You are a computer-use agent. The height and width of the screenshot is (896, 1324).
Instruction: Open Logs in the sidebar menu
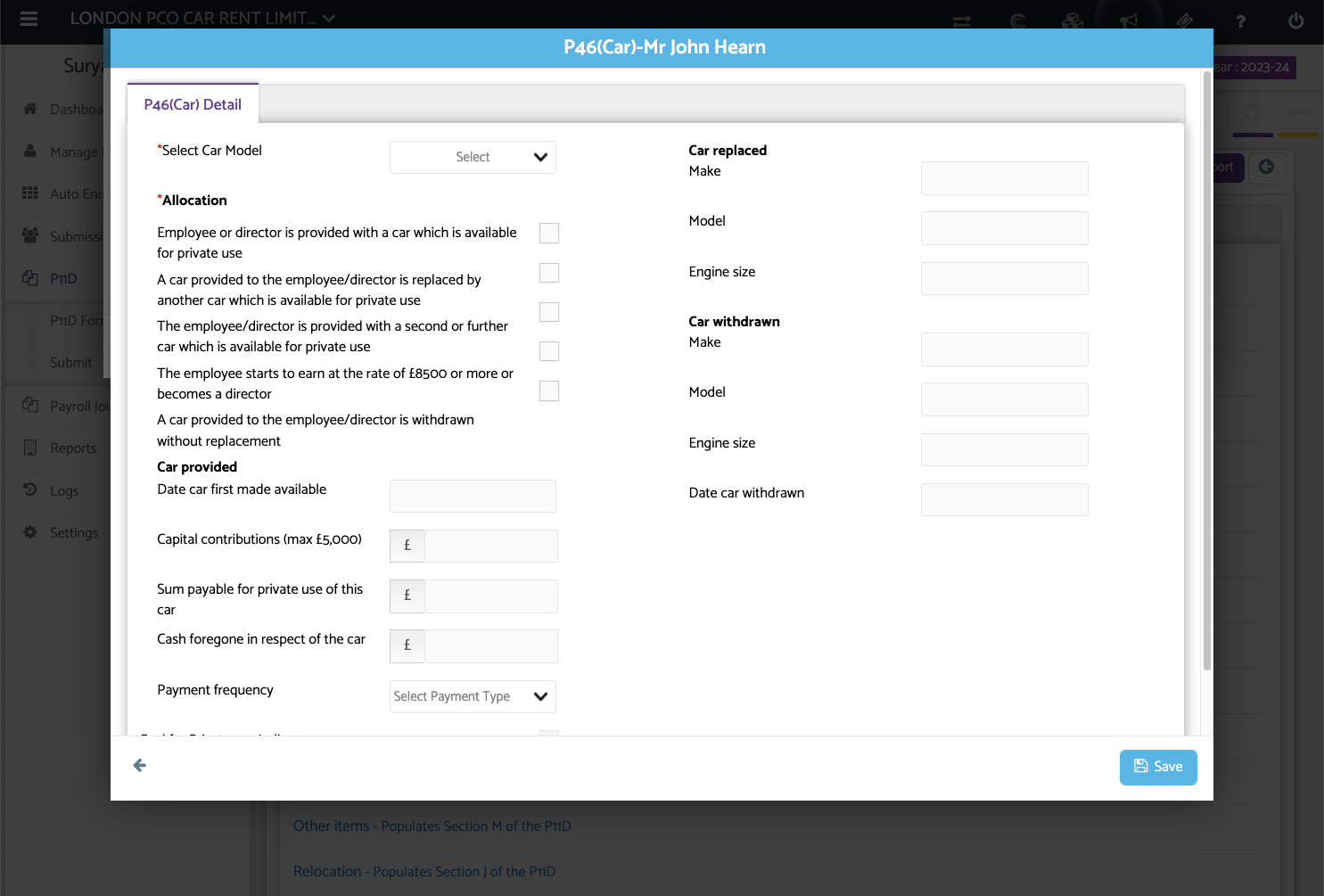[x=64, y=491]
